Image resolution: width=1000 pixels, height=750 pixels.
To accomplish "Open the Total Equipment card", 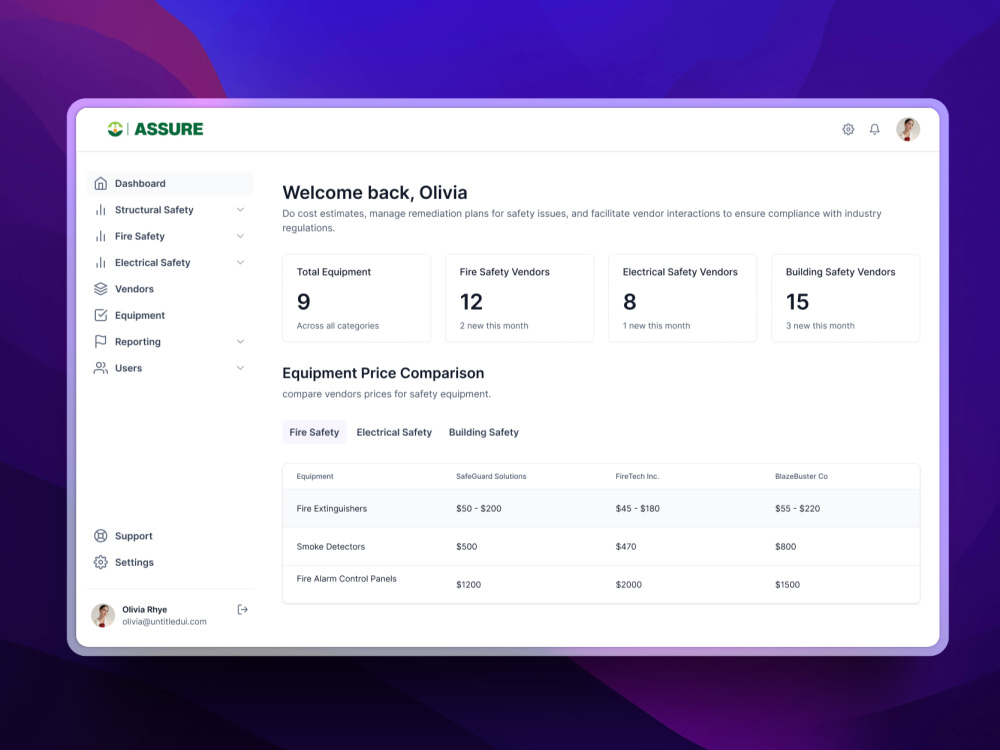I will click(x=357, y=298).
